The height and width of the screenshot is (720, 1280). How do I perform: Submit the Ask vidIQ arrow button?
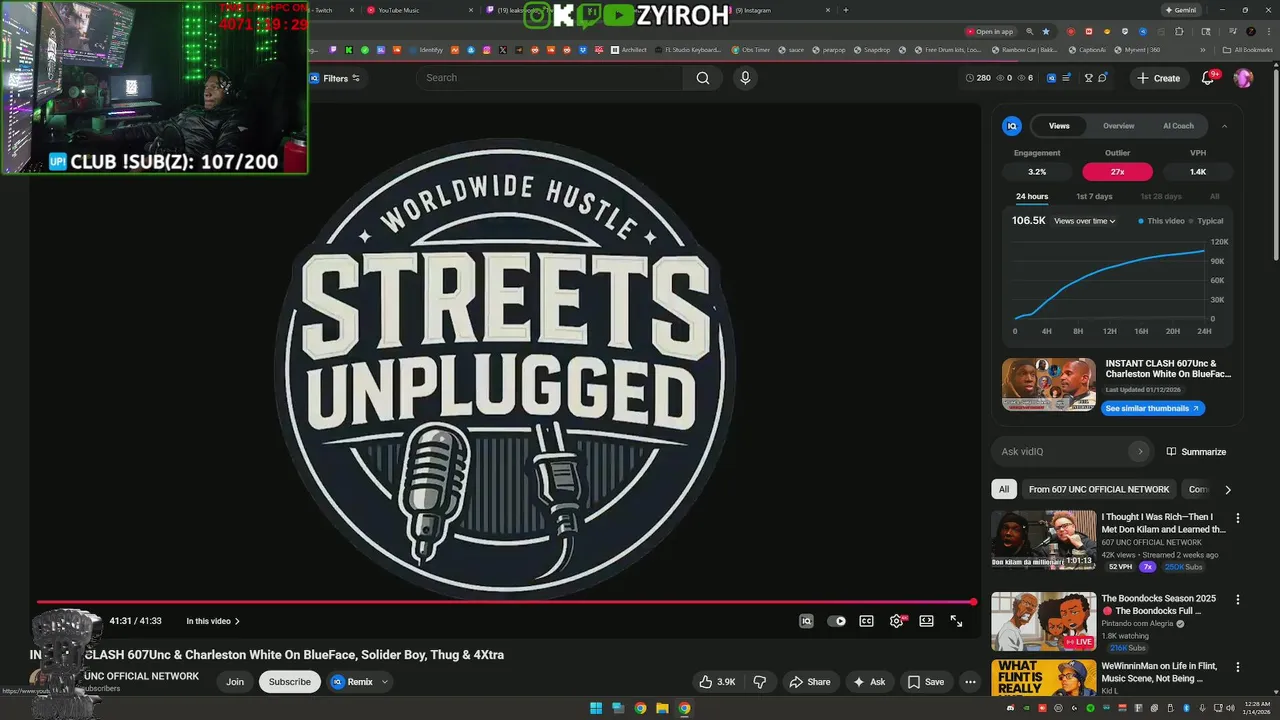(1139, 452)
